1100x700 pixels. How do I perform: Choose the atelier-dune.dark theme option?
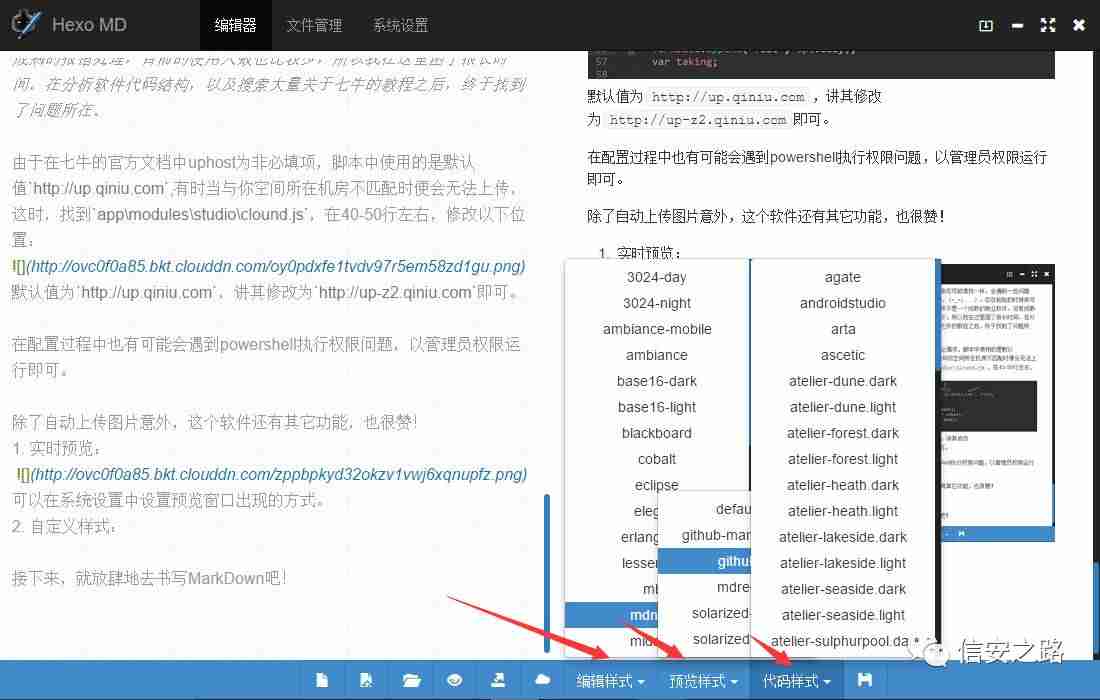(x=843, y=381)
